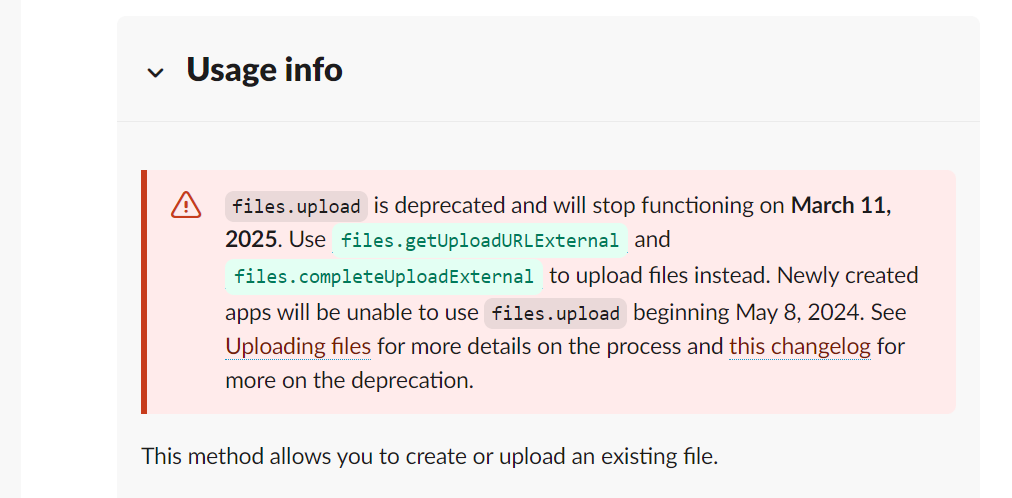1012x498 pixels.
Task: Open the files.completeUploadExternal method link
Action: coord(383,277)
